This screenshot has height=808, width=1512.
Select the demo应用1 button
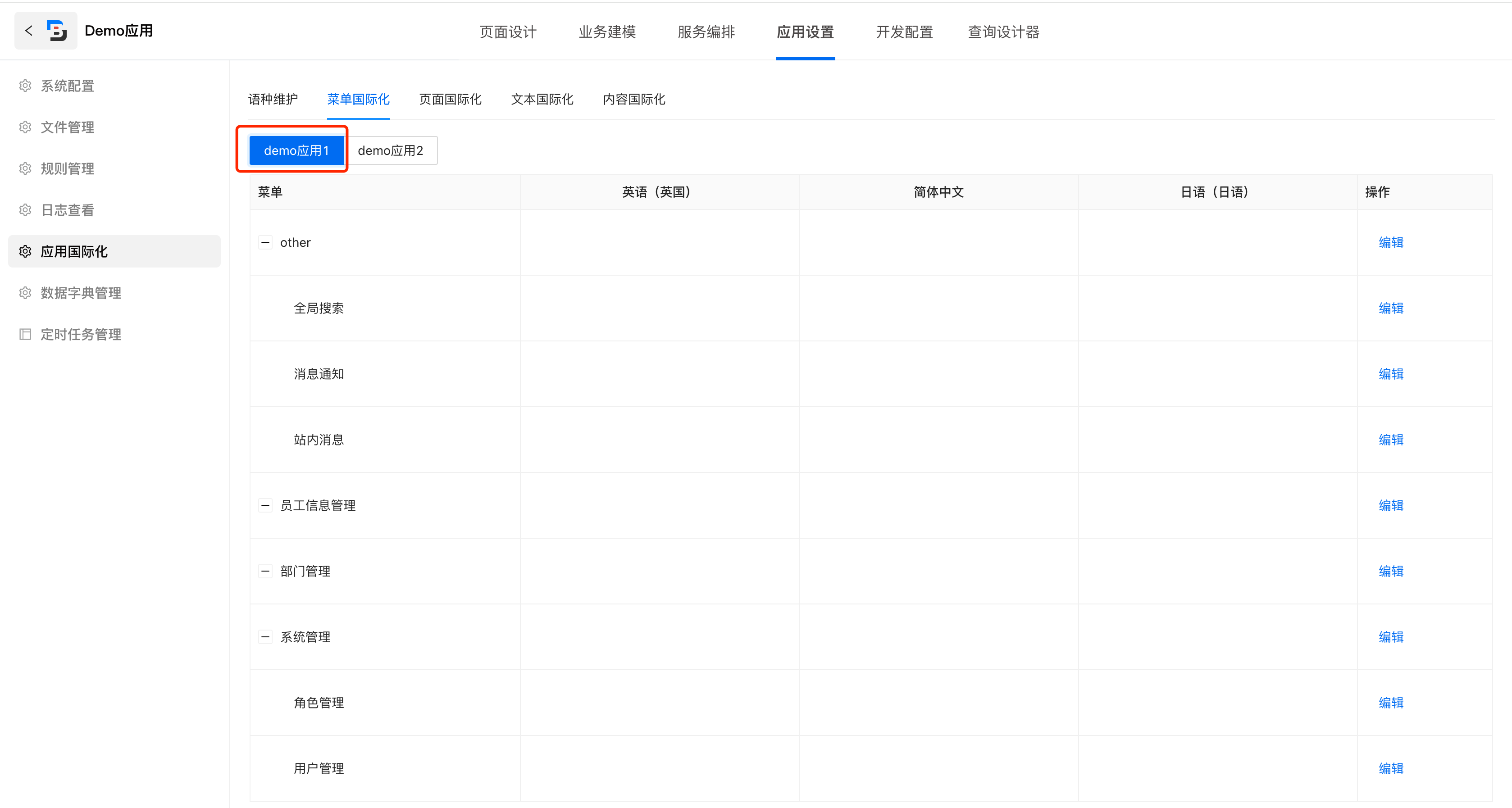pyautogui.click(x=296, y=150)
